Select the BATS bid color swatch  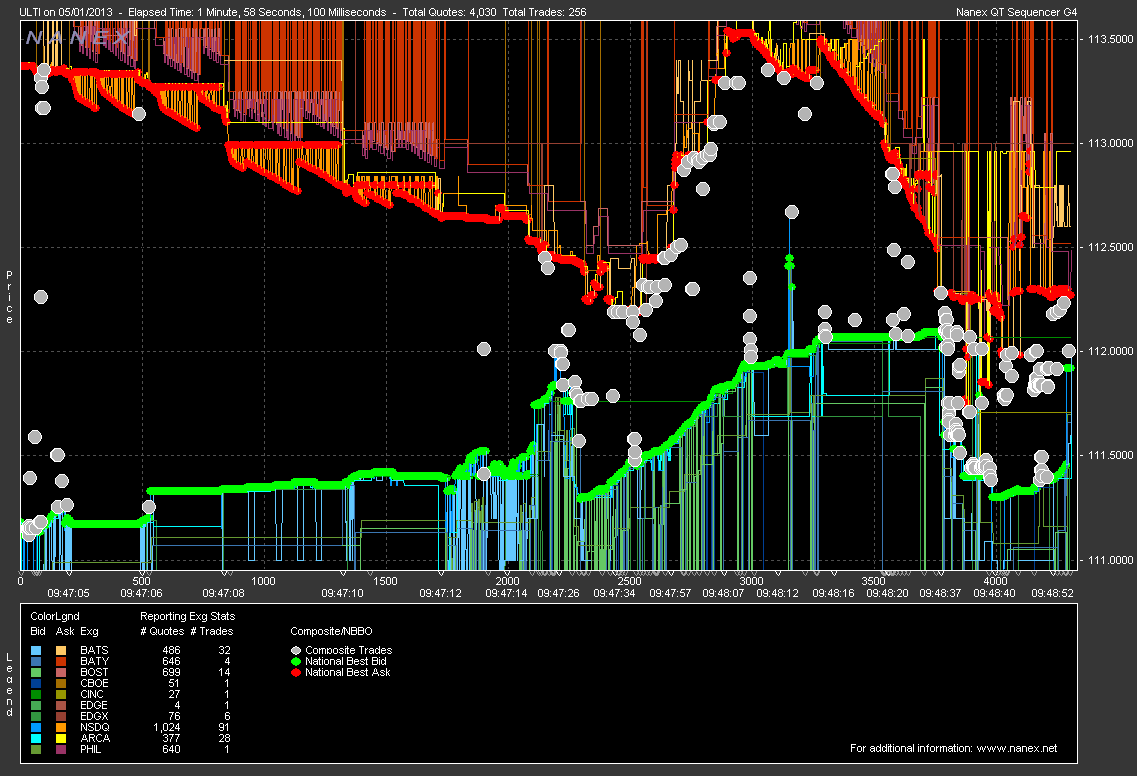point(37,650)
